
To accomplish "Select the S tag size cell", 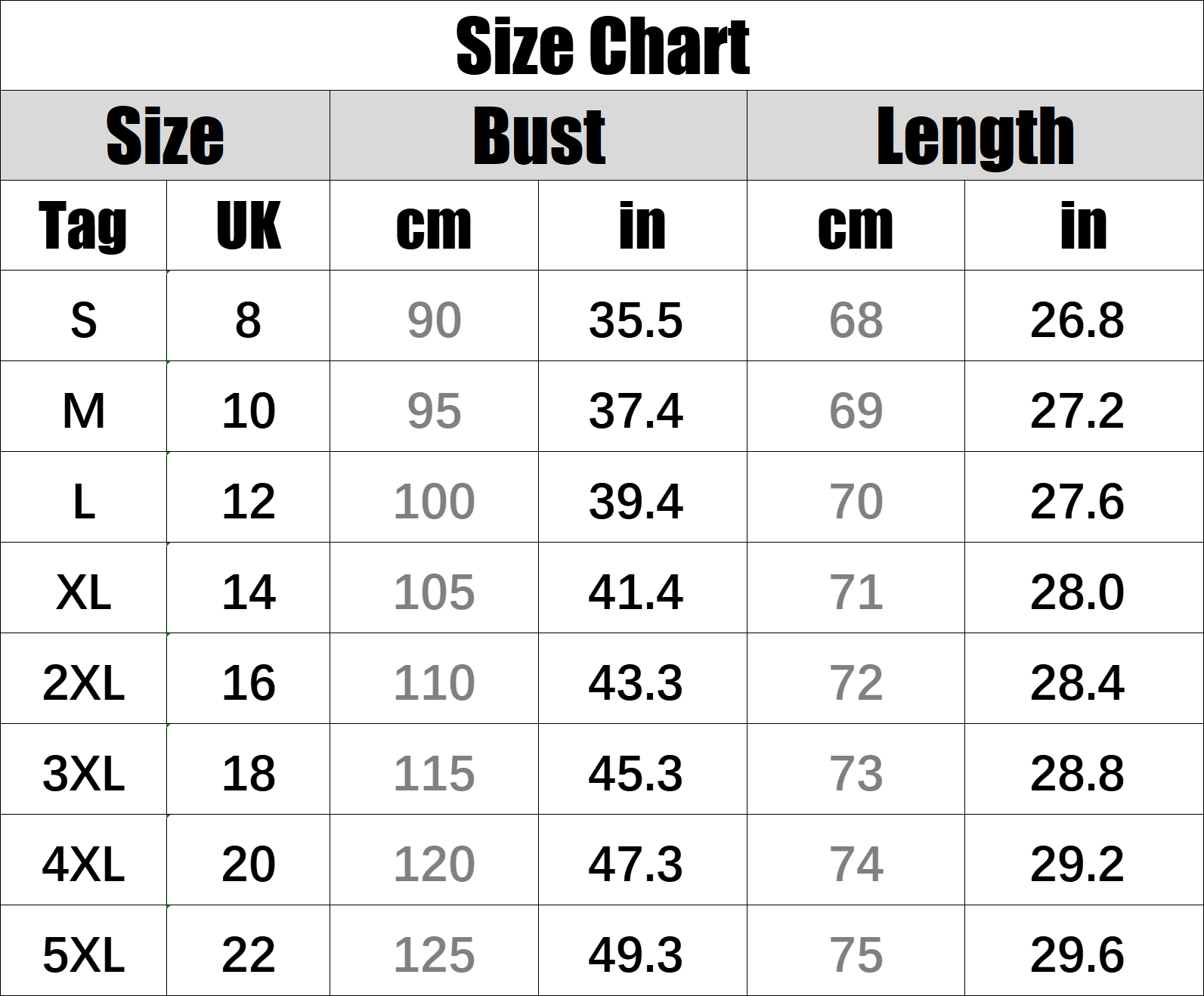I will 83,320.
